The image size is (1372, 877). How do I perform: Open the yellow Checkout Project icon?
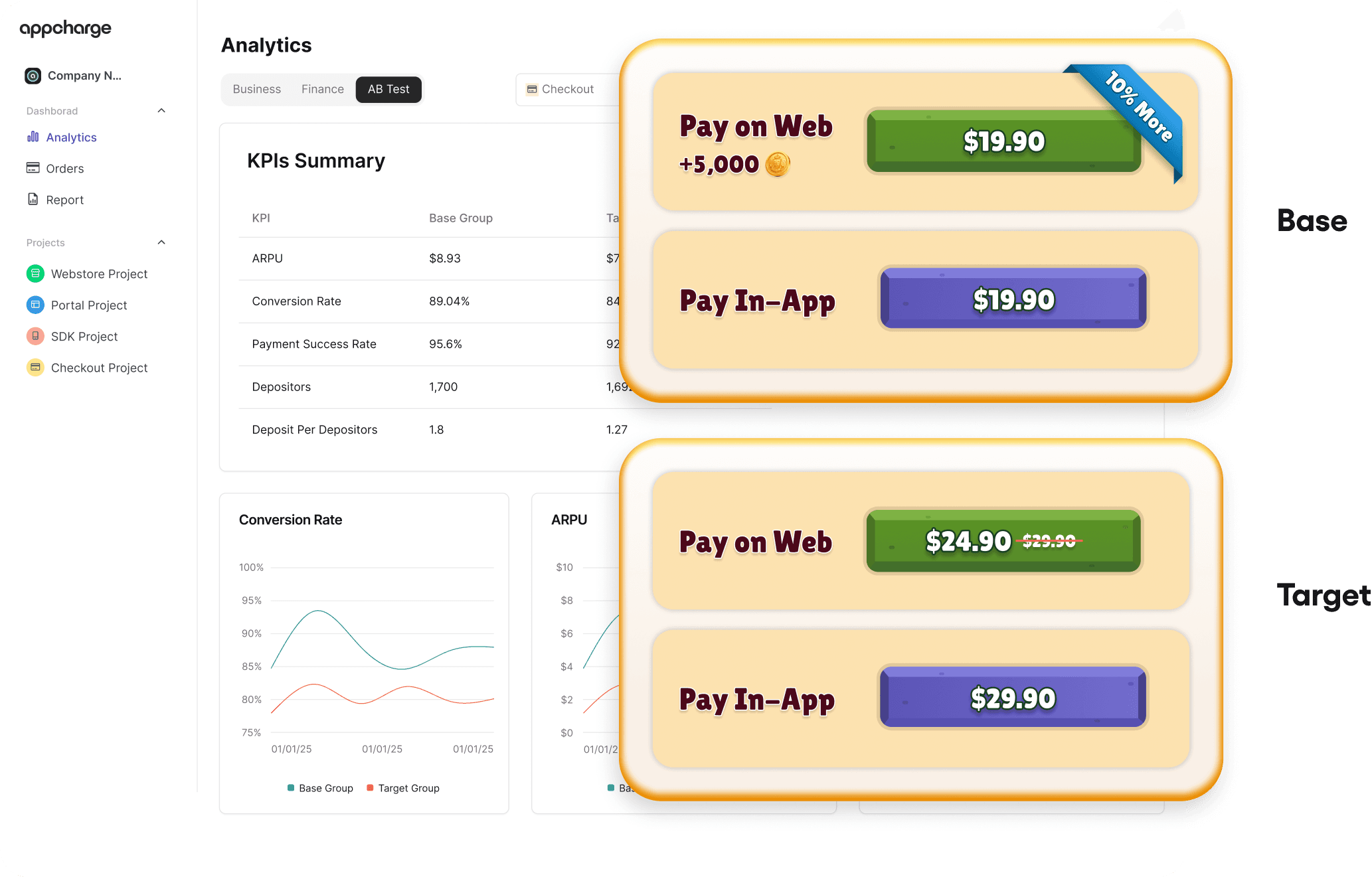pos(35,367)
